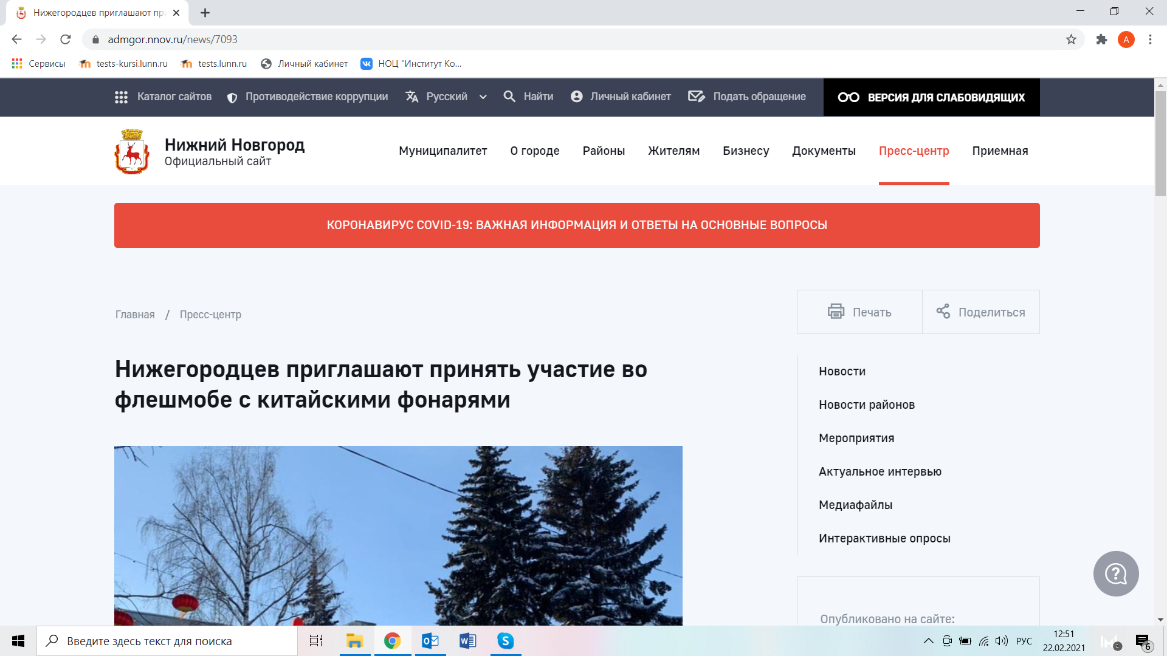Viewport: 1167px width, 656px height.
Task: Open Microsoft Word from the taskbar
Action: (467, 641)
